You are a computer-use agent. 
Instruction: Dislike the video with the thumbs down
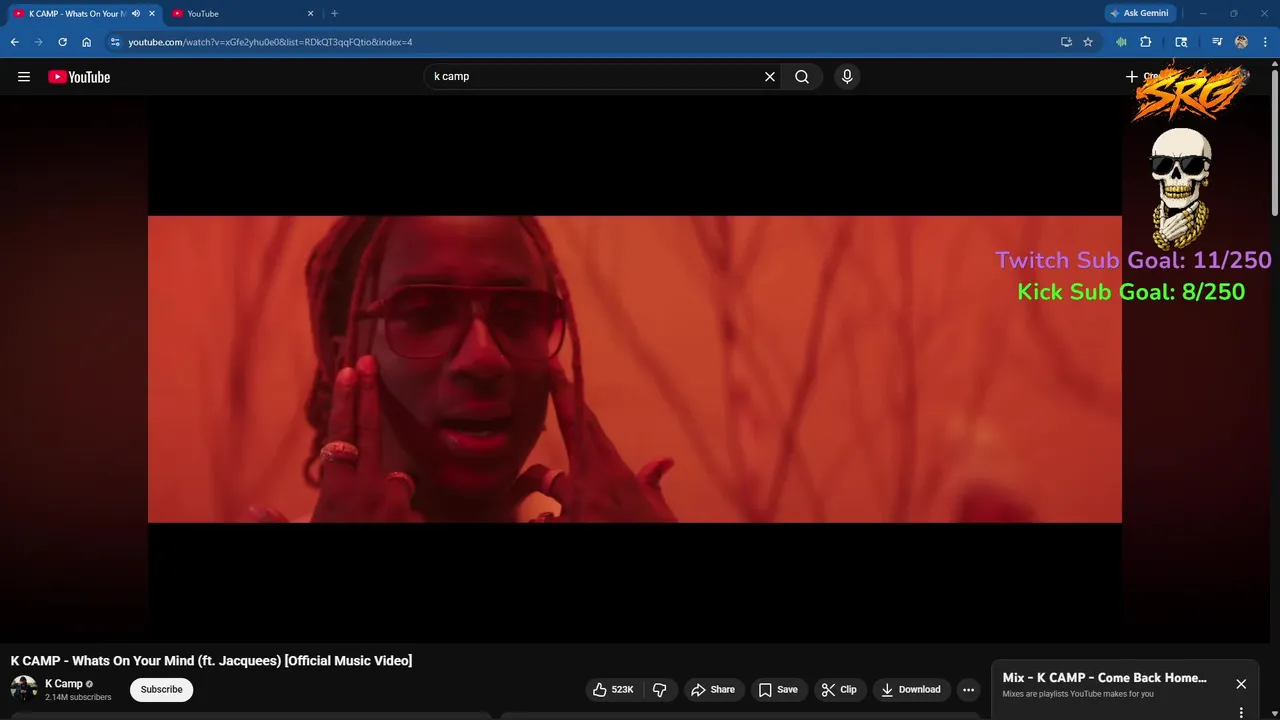(x=660, y=690)
